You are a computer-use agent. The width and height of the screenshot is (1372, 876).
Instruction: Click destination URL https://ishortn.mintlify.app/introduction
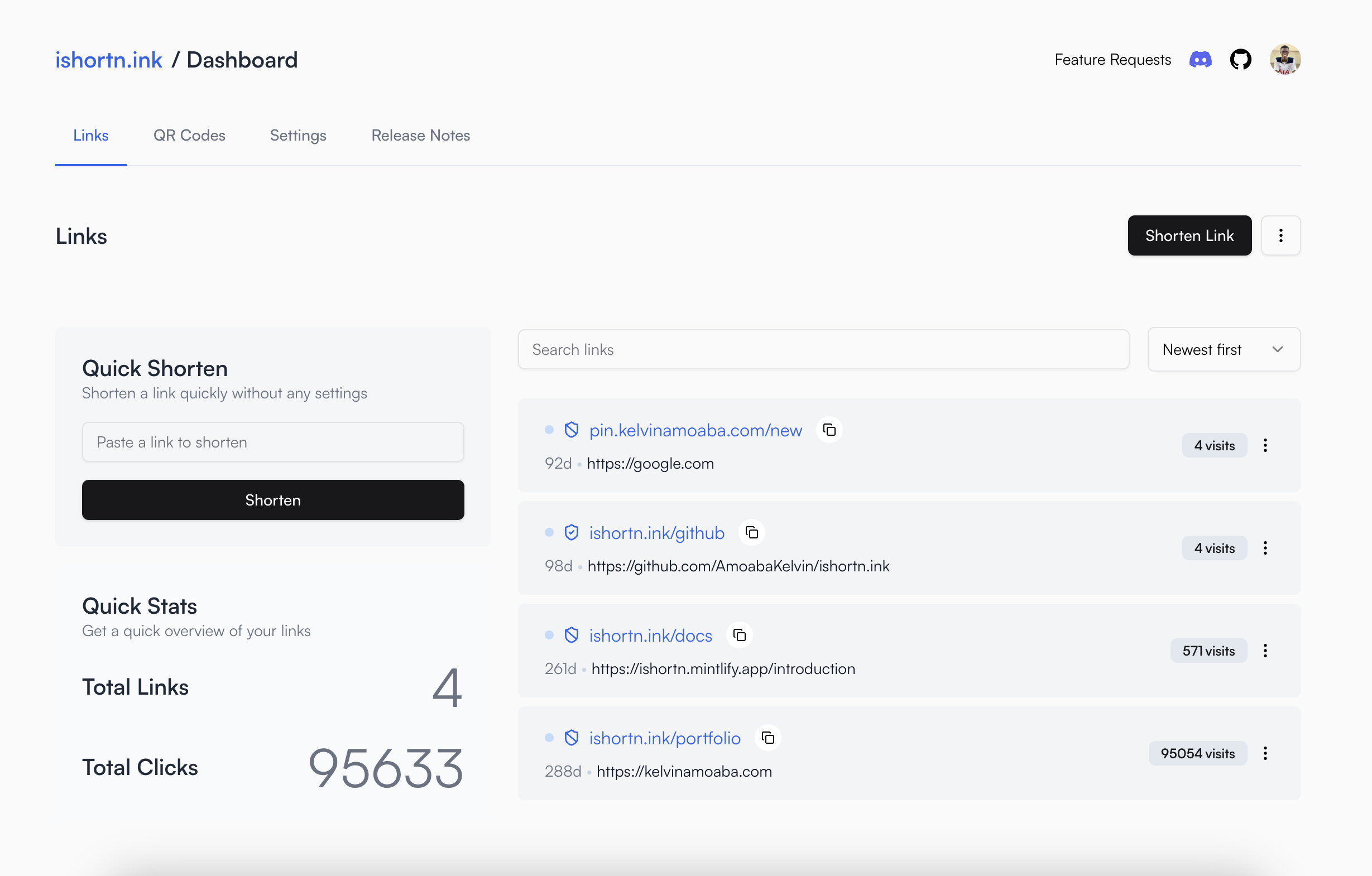coord(723,668)
